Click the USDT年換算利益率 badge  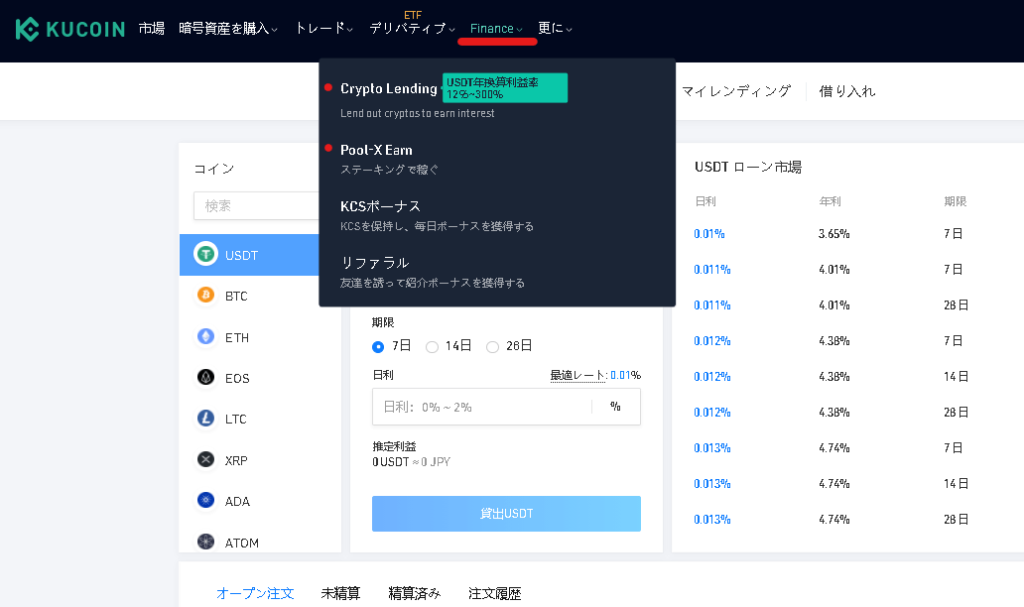[x=505, y=88]
